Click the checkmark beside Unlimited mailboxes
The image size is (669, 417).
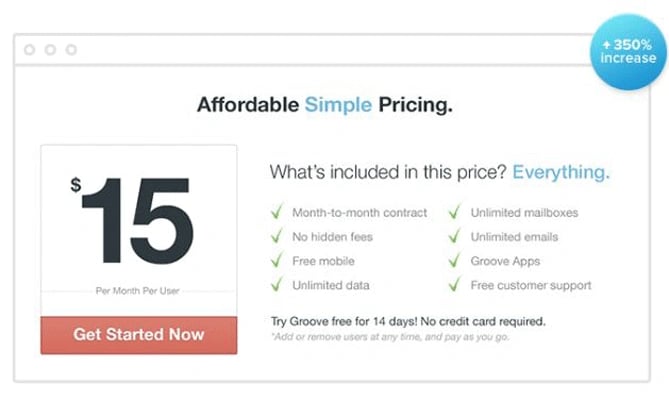coord(454,212)
